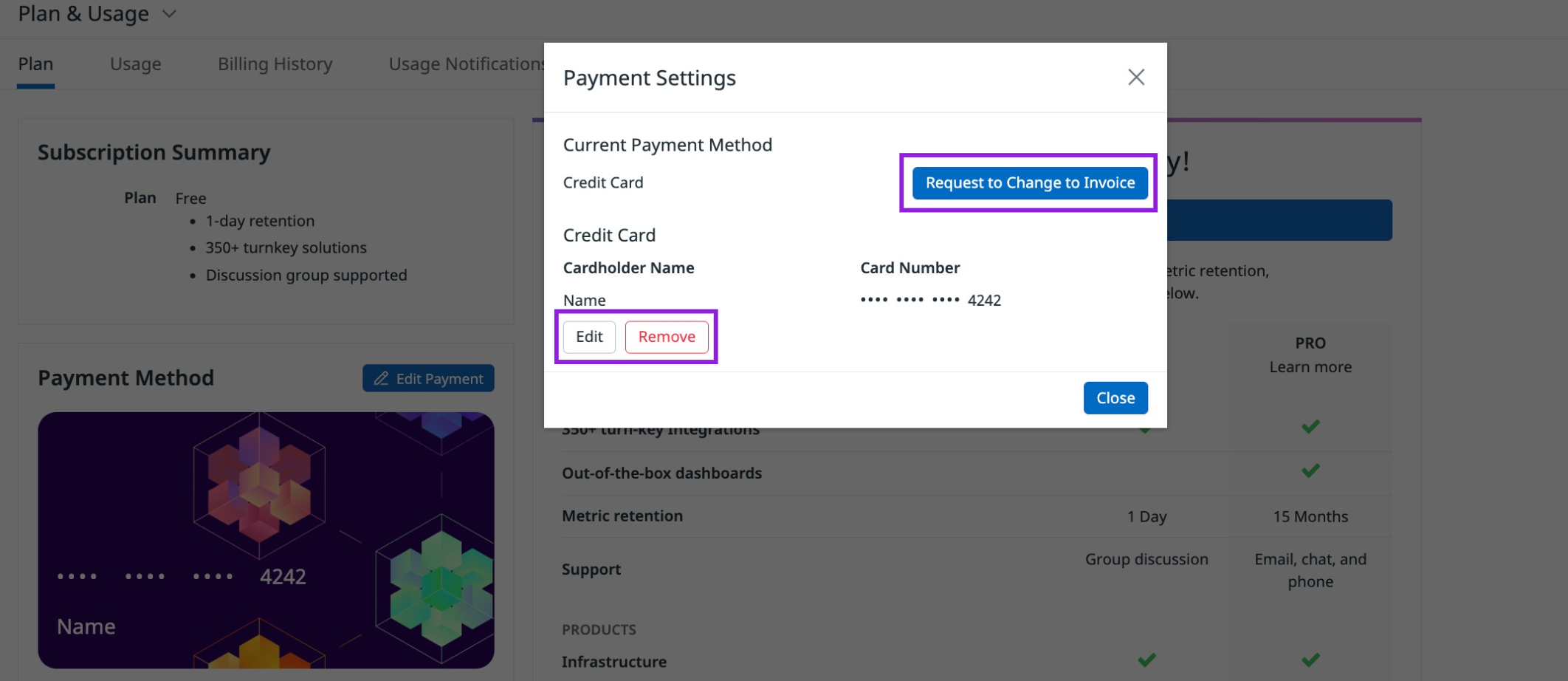Click PRO checkmark for Out-of-the-box dashboards
This screenshot has height=681, width=1568.
[x=1310, y=470]
